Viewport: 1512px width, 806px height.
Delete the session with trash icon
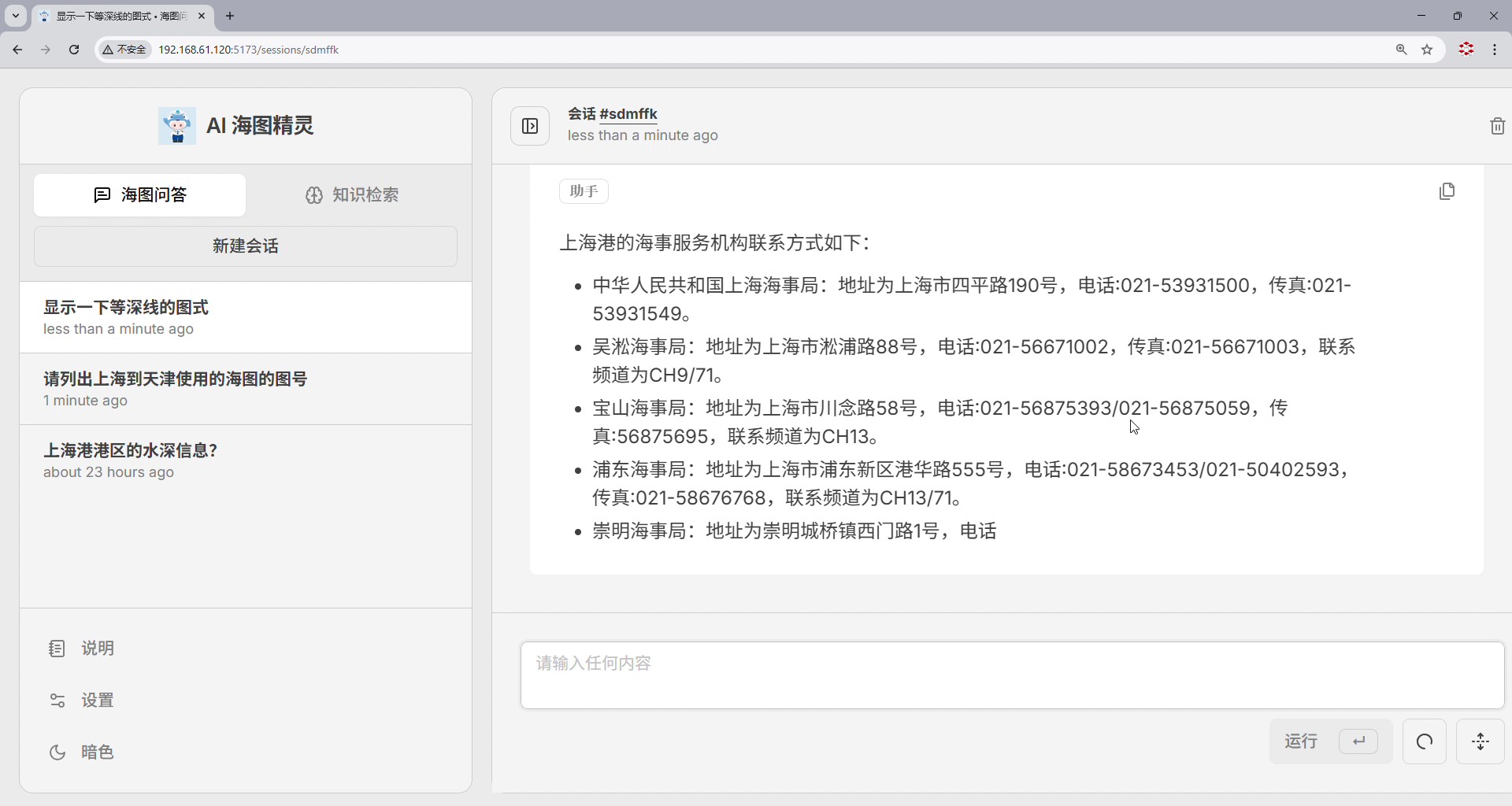tap(1497, 126)
